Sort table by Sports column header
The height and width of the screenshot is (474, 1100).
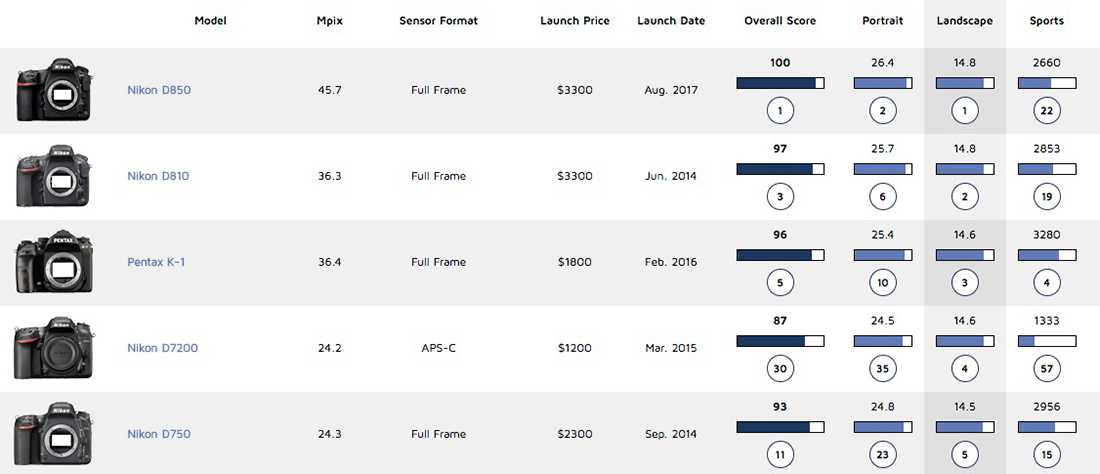pos(1047,21)
